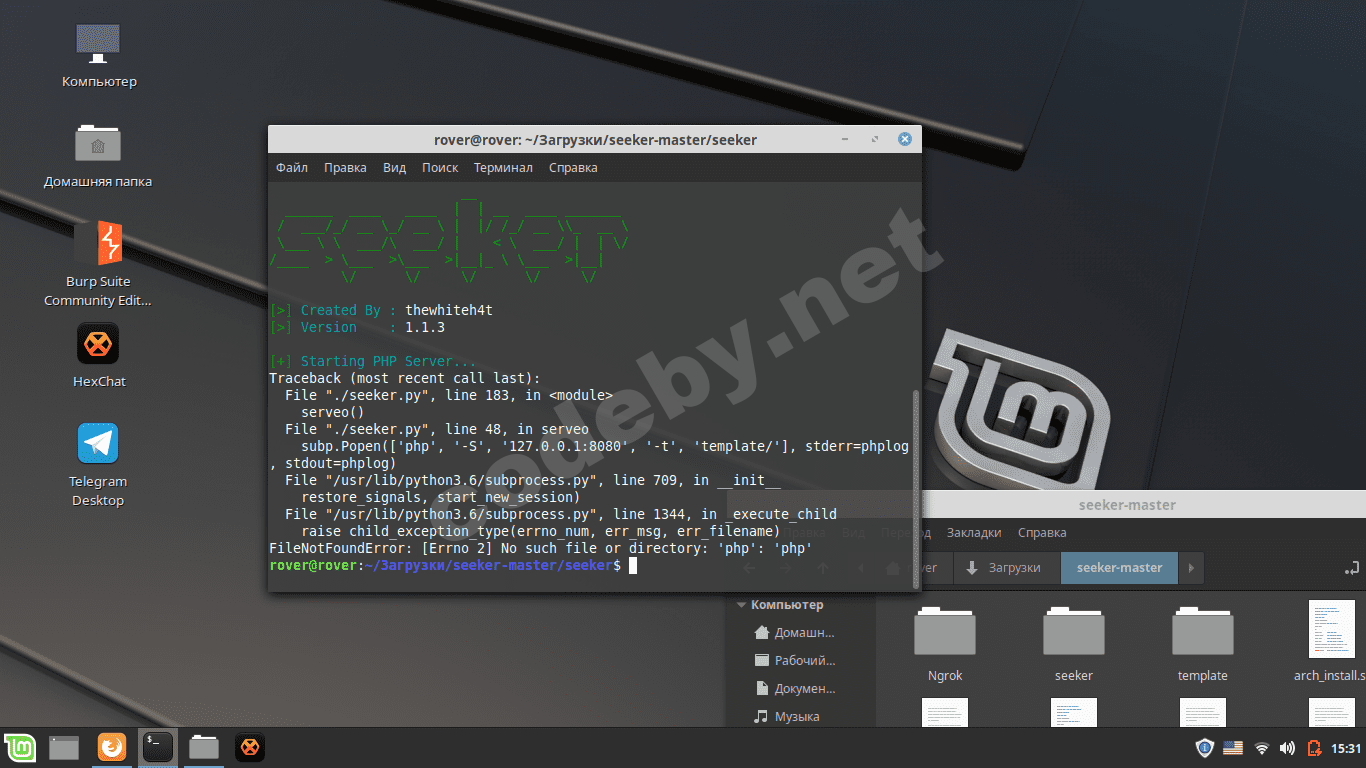Open the Терминал menu in the terminal
Viewport: 1366px width, 768px height.
point(503,168)
